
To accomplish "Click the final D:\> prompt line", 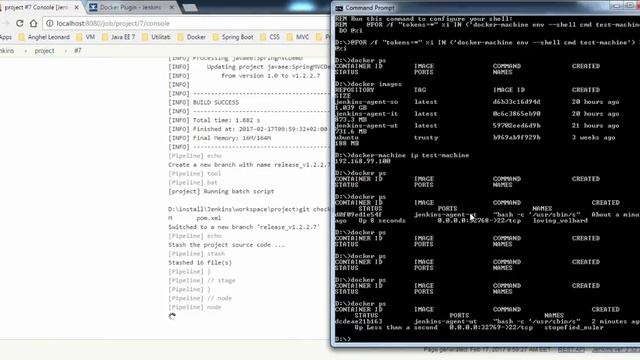I will tap(343, 339).
